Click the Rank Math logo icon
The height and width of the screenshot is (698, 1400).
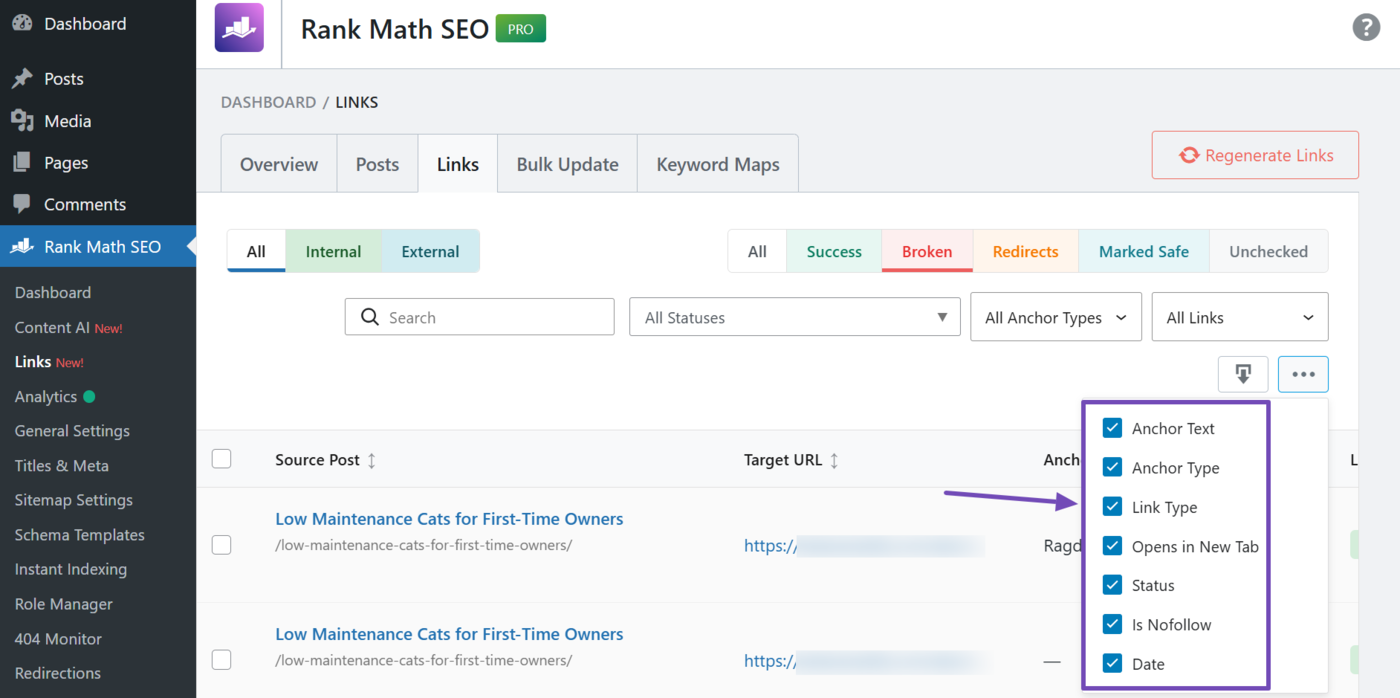239,27
